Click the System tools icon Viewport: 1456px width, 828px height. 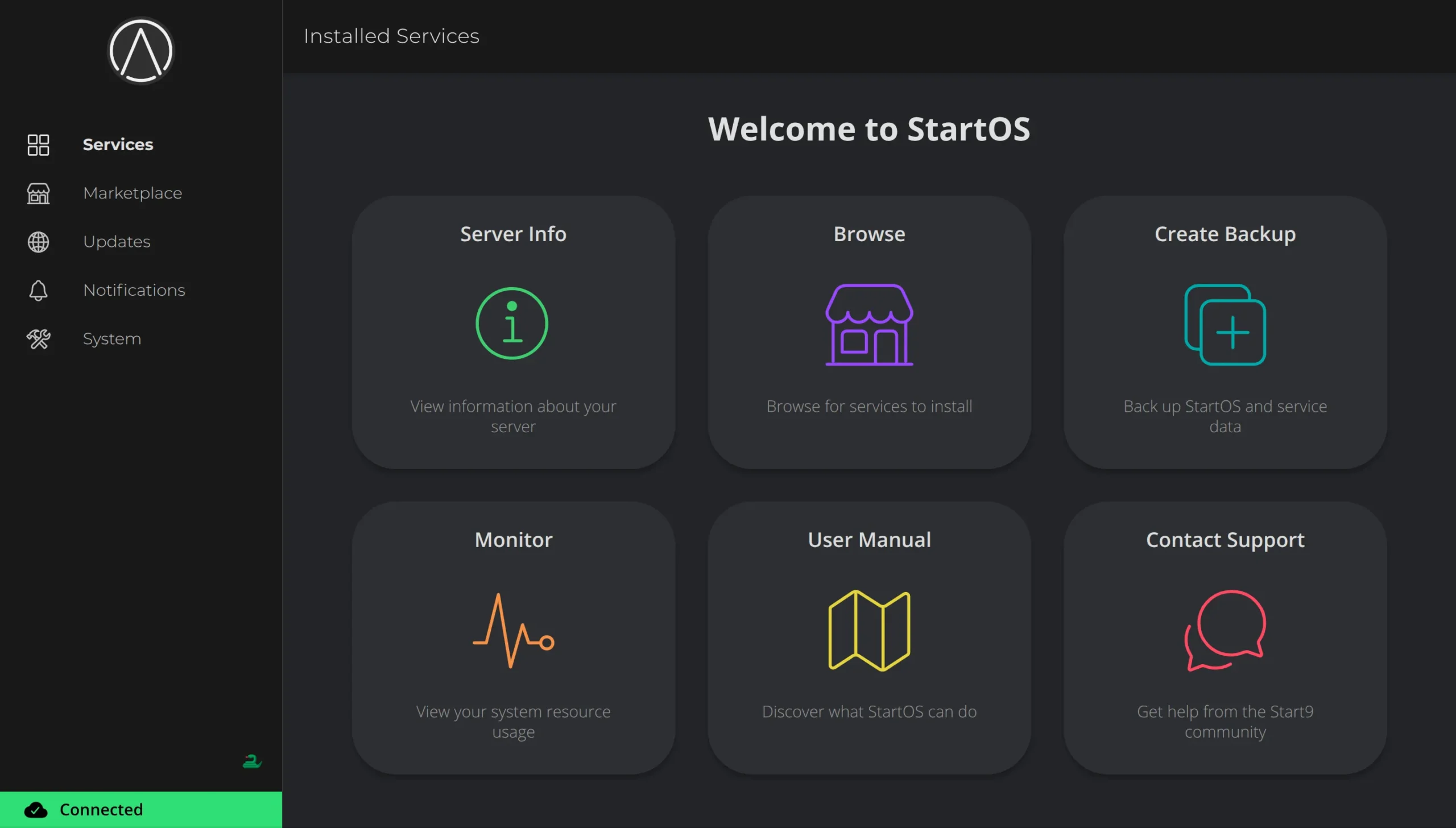coord(38,338)
